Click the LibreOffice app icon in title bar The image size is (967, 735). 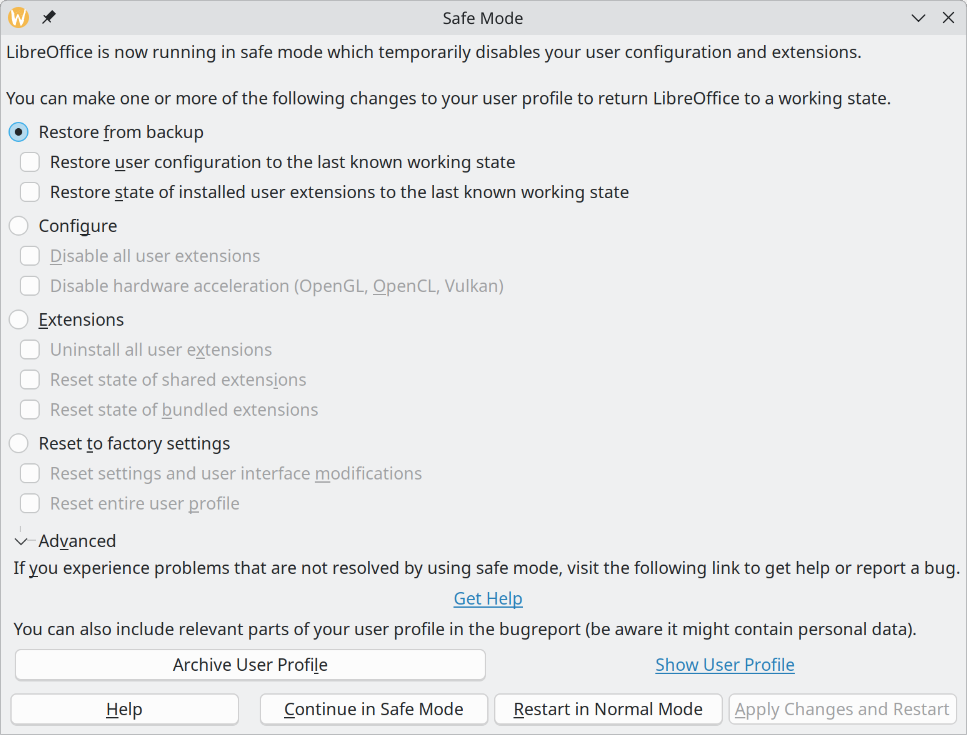point(18,18)
